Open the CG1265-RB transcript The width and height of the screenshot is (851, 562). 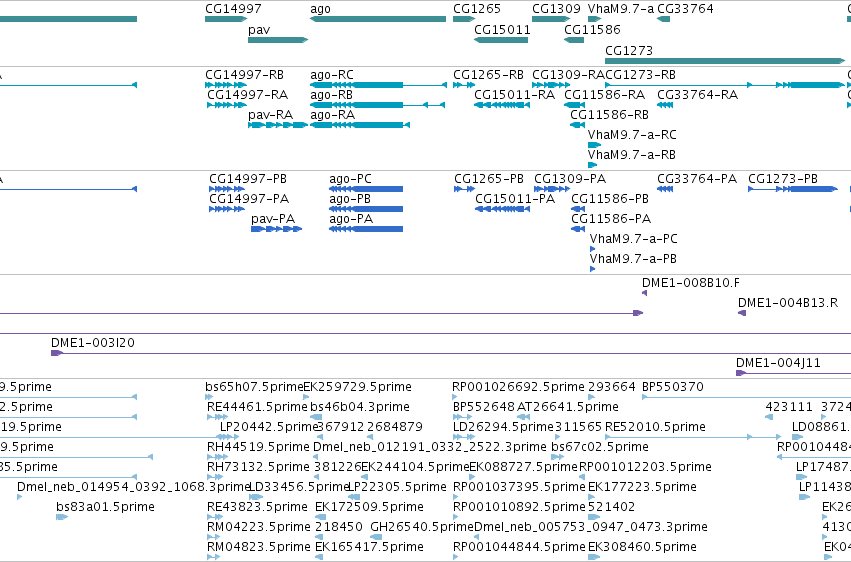(x=488, y=74)
